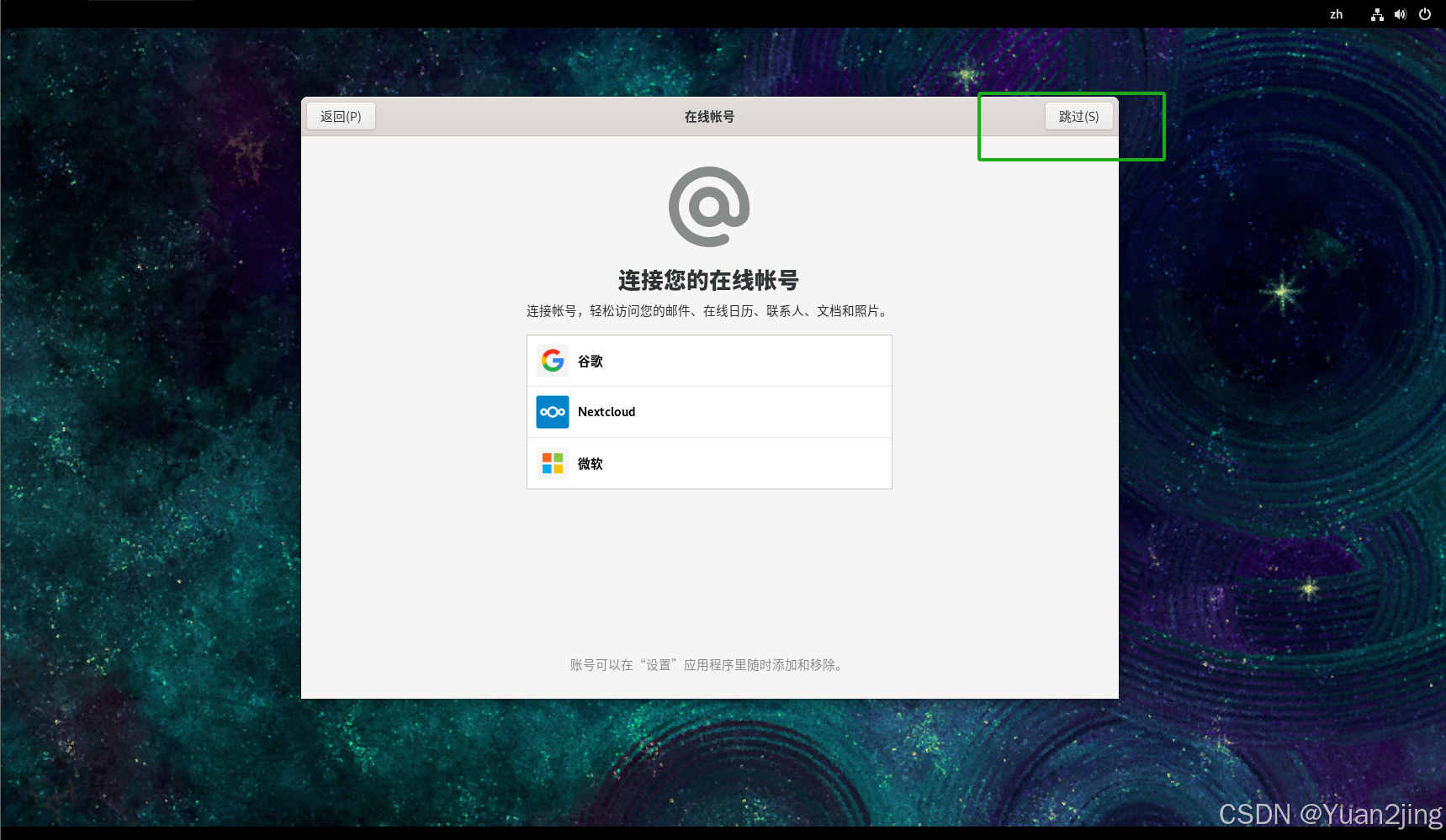
Task: Open the zh input language indicator
Action: pos(1336,14)
